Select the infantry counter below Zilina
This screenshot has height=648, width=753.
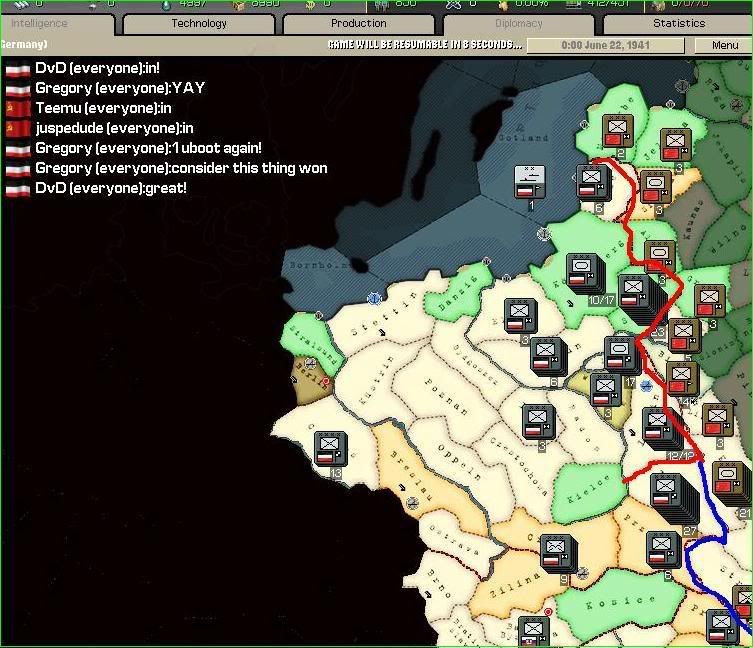(x=534, y=632)
